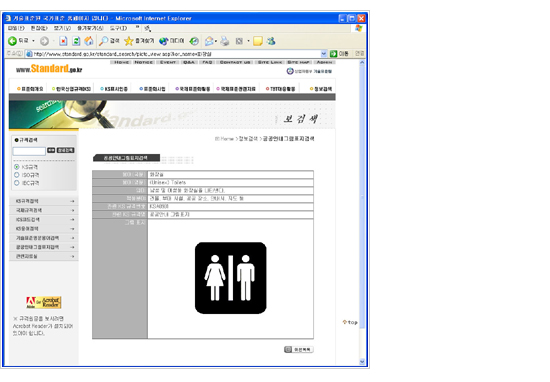This screenshot has width=550, height=382.
Task: Open the Search magnifier toolbar icon
Action: coord(103,41)
